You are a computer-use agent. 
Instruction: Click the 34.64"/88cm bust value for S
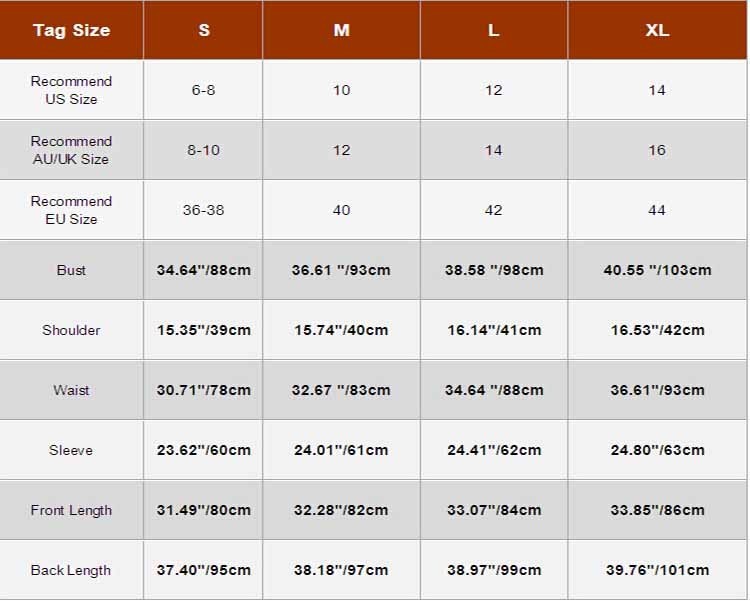204,270
